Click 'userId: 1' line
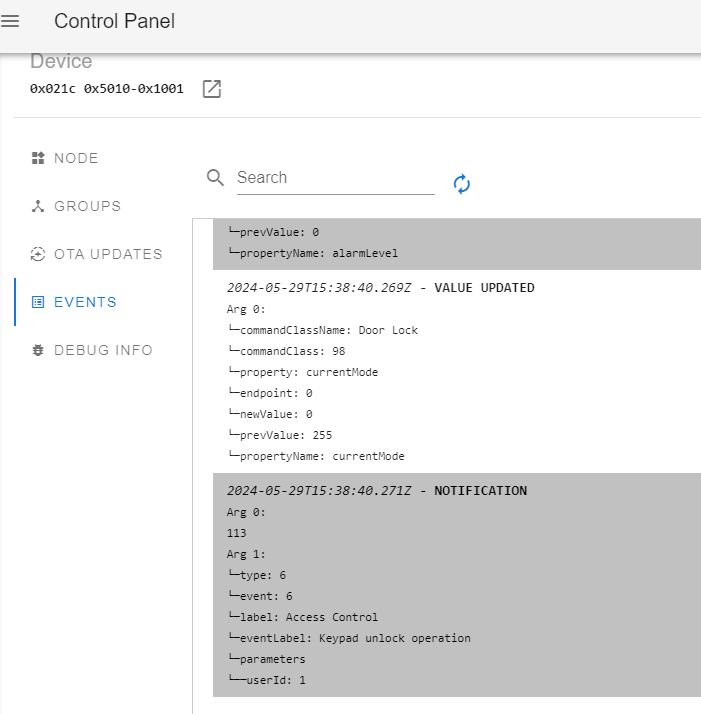The image size is (701, 714). point(266,680)
